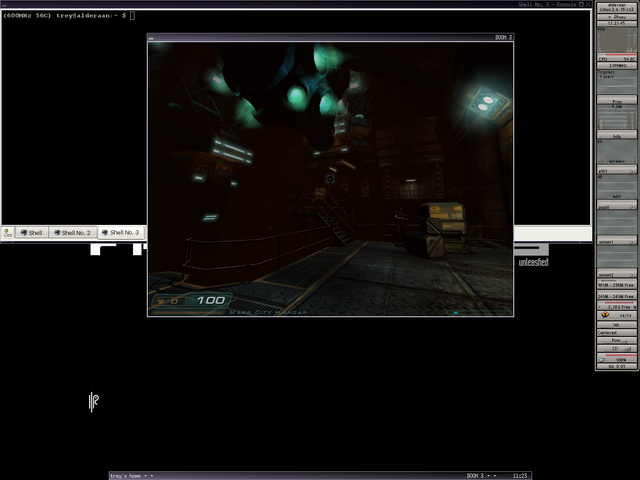The image size is (640, 480).
Task: Click the vmnet2 network panel in GKrellM
Action: (x=617, y=274)
